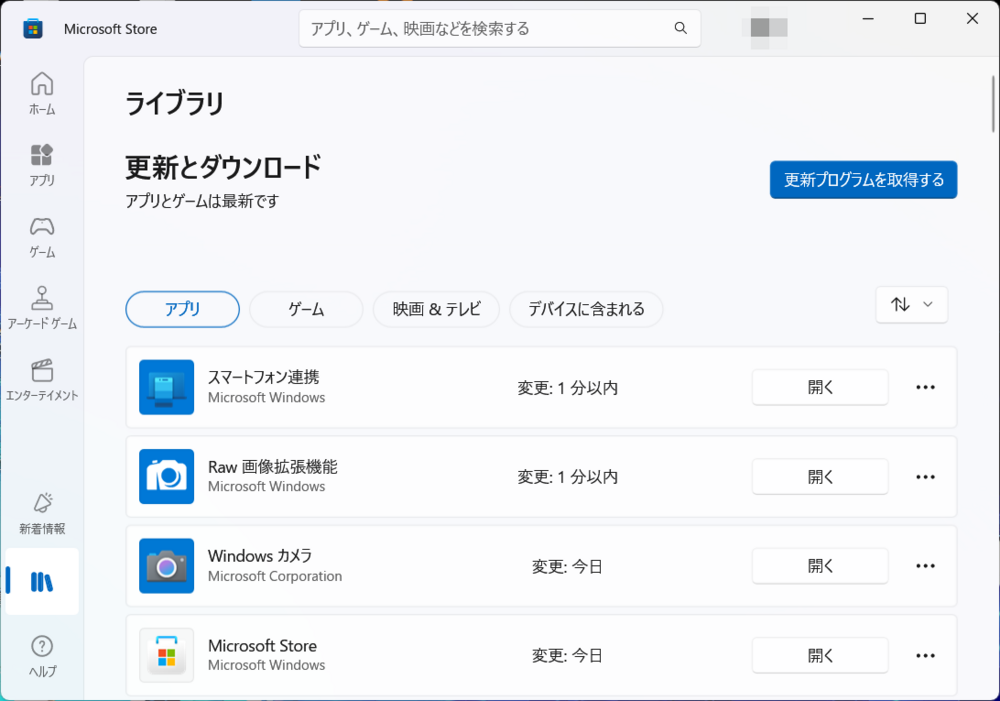Click the Microsoft Store app list icon
The width and height of the screenshot is (1000, 701).
[x=166, y=655]
